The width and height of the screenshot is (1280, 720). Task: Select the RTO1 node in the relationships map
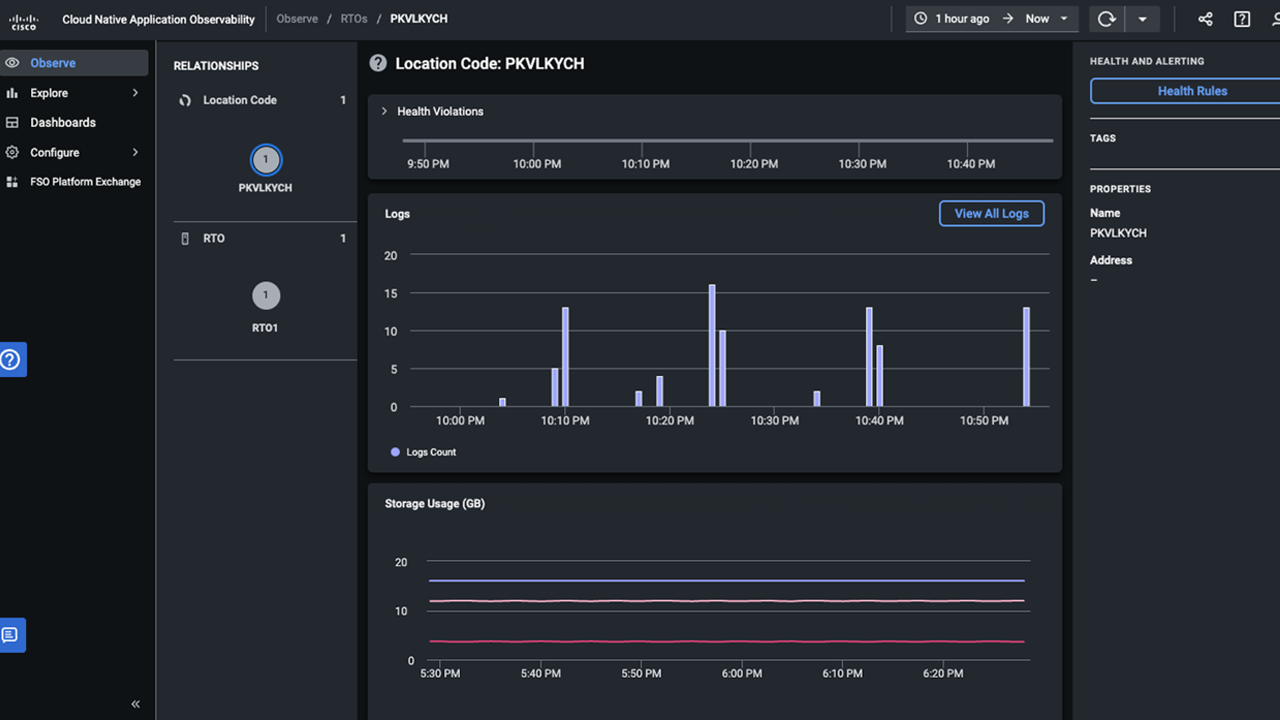[x=265, y=296]
